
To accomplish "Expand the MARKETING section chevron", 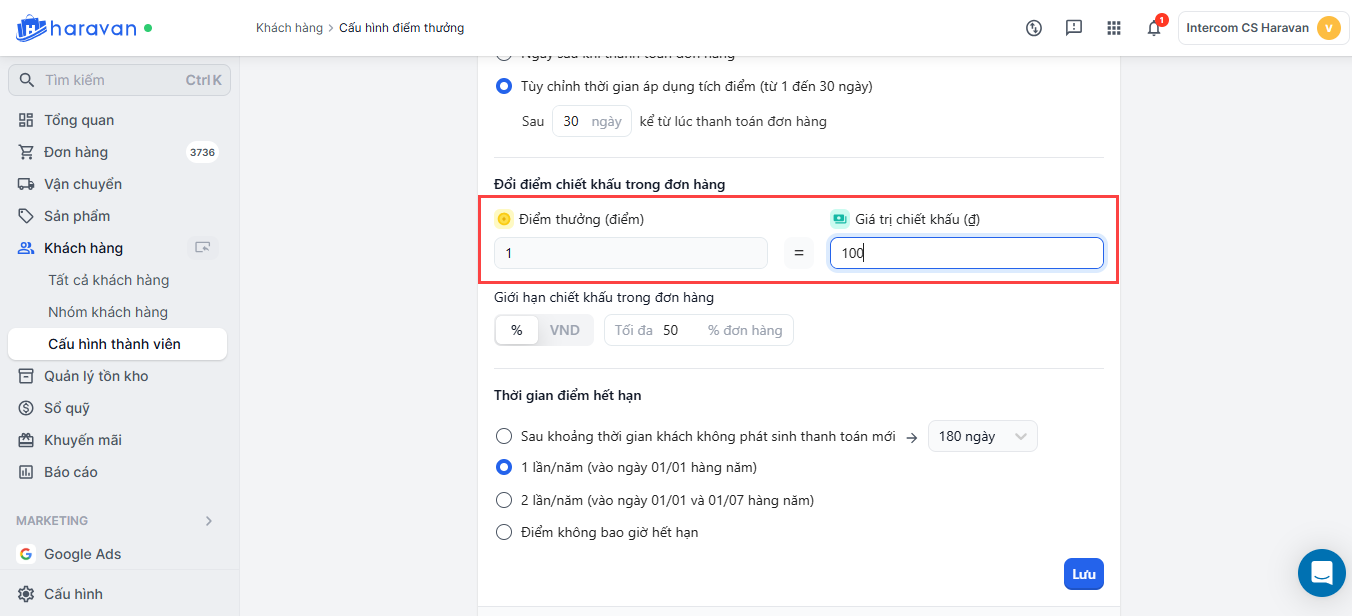I will [x=209, y=521].
